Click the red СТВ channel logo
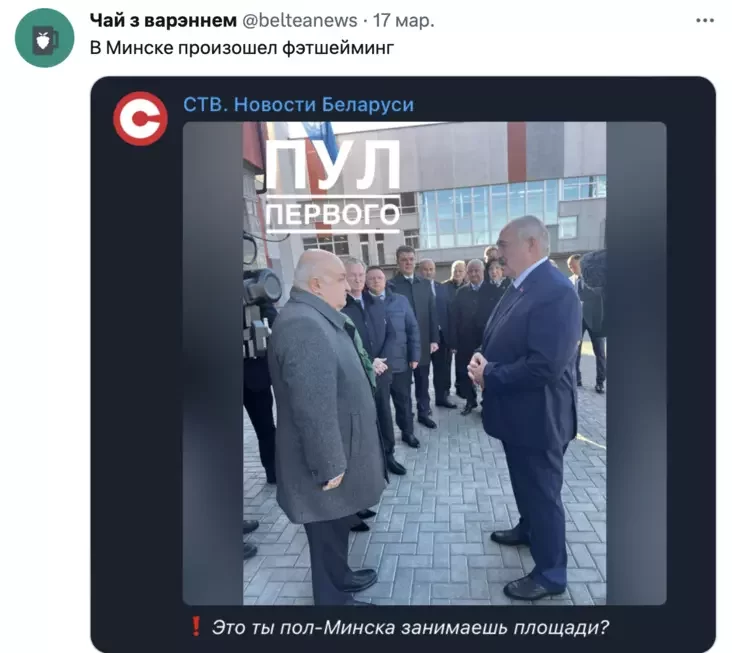 click(141, 119)
